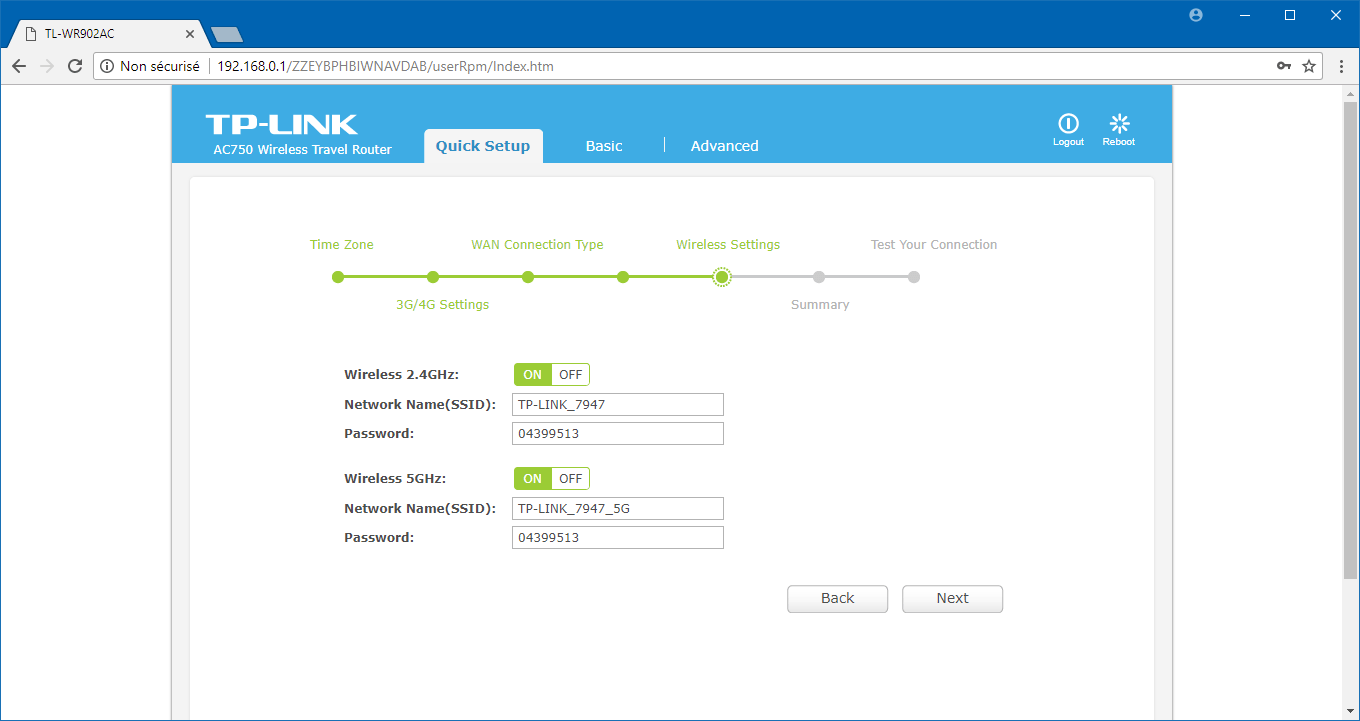This screenshot has height=721, width=1360.
Task: Open saved passwords key icon
Action: pos(1284,66)
